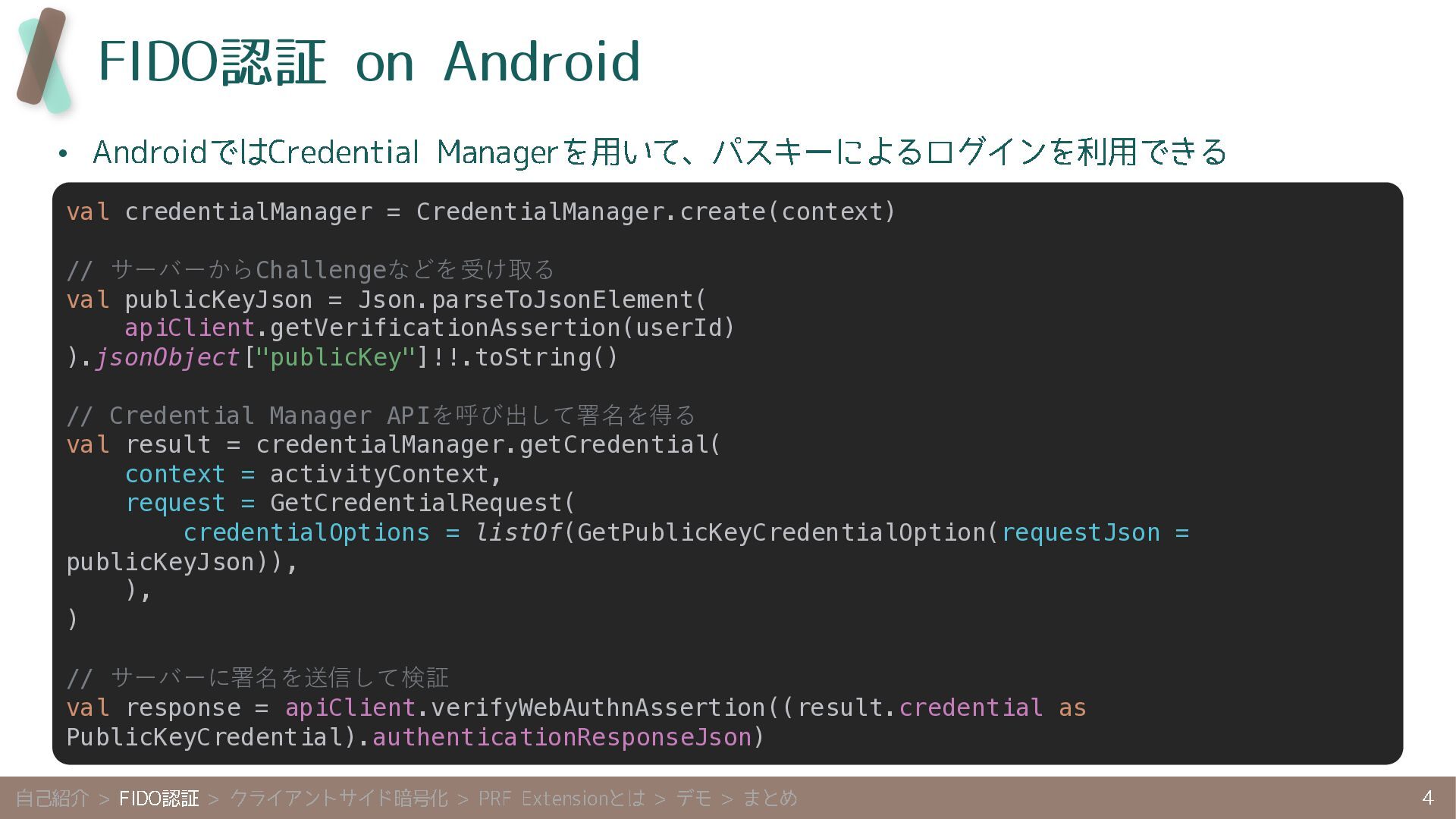Click the Credential Manager API comment line

(x=381, y=416)
